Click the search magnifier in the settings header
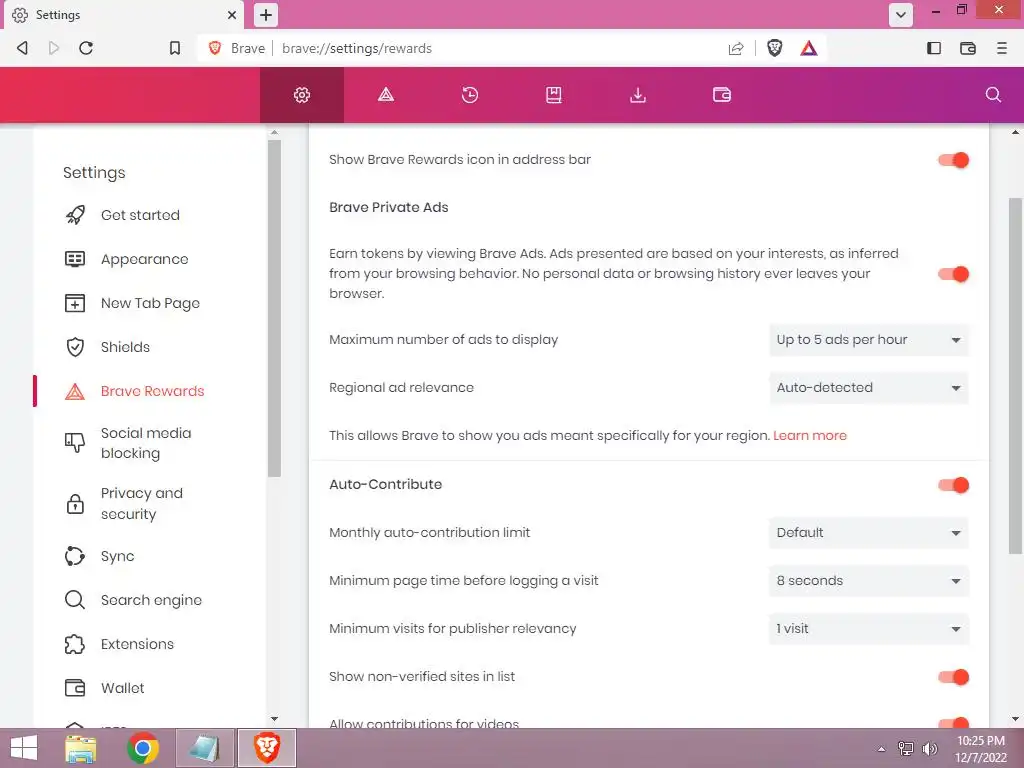The width and height of the screenshot is (1024, 768). point(993,95)
